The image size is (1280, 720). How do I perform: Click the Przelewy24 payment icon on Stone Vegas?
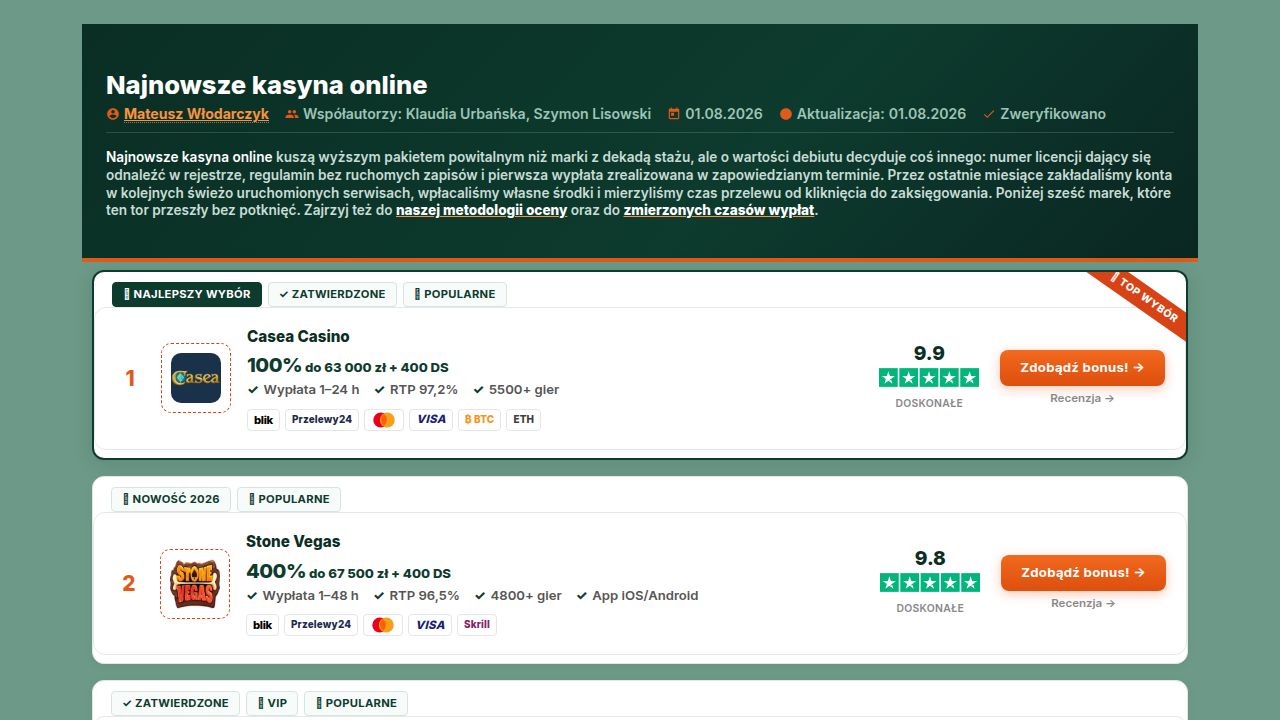321,625
